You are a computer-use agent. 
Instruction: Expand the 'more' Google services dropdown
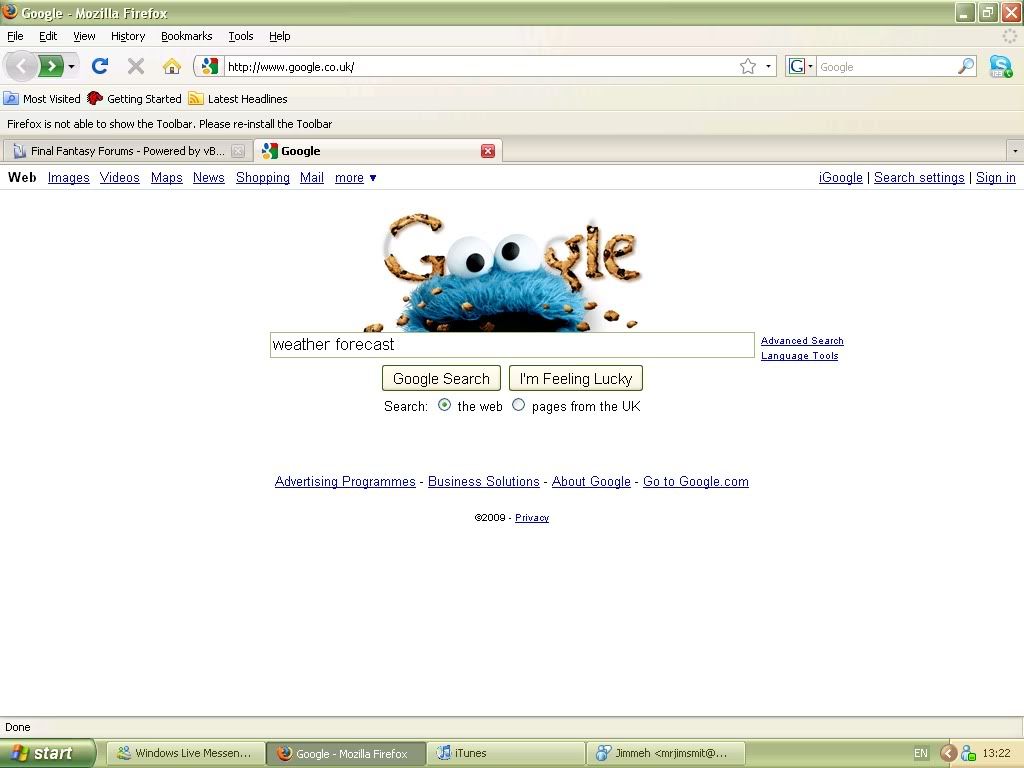point(355,178)
